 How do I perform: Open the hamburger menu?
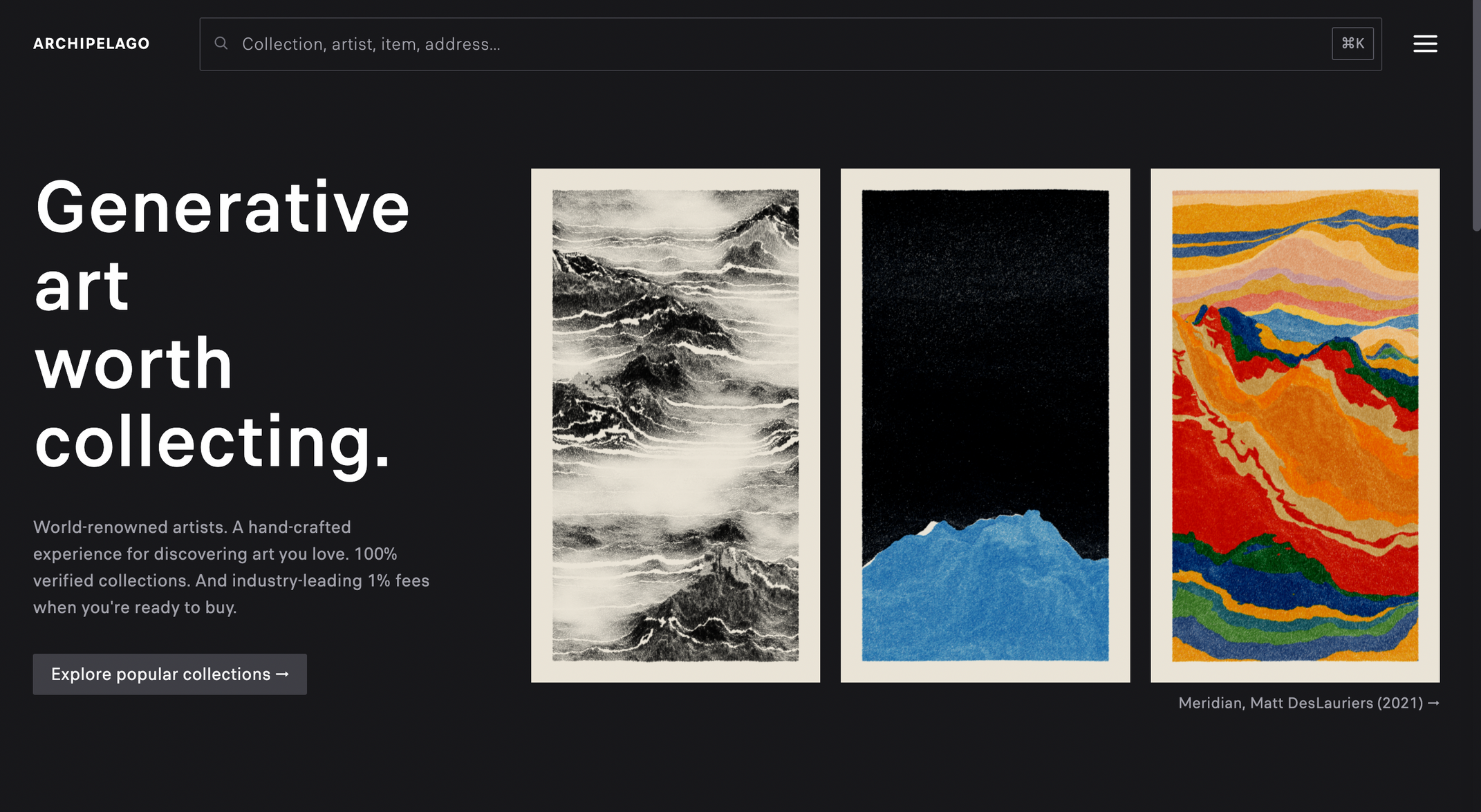tap(1425, 44)
